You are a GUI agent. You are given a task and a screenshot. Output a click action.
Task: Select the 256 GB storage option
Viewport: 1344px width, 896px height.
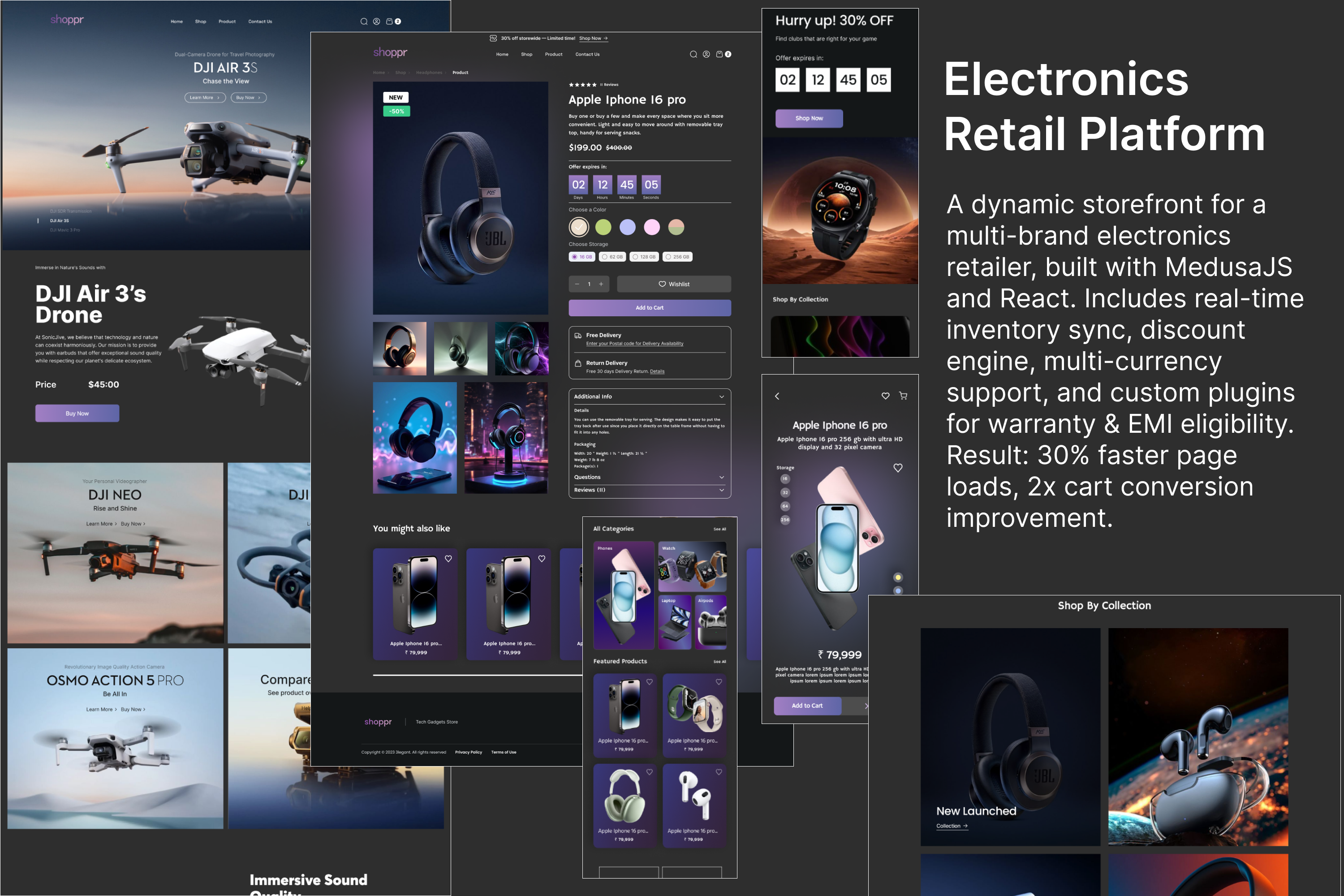pyautogui.click(x=678, y=257)
